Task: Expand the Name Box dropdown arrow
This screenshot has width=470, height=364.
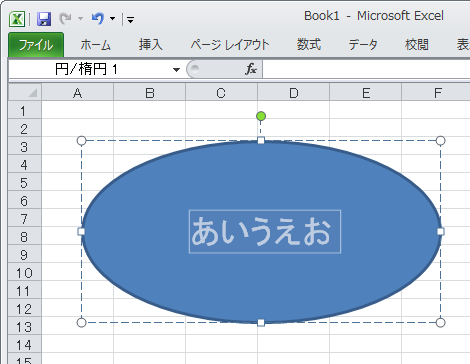Action: [x=176, y=70]
